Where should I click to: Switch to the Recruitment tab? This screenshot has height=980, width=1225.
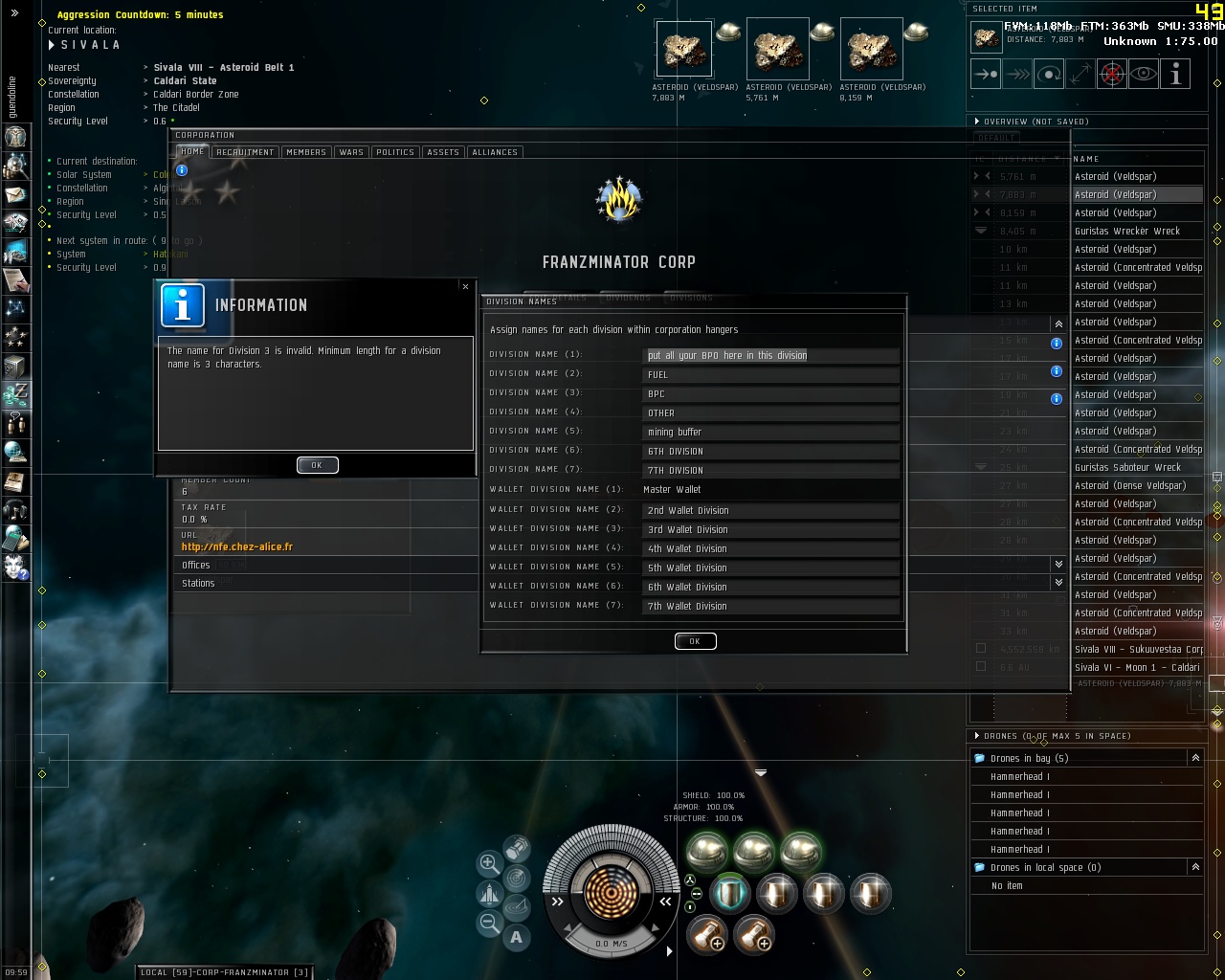click(x=245, y=152)
